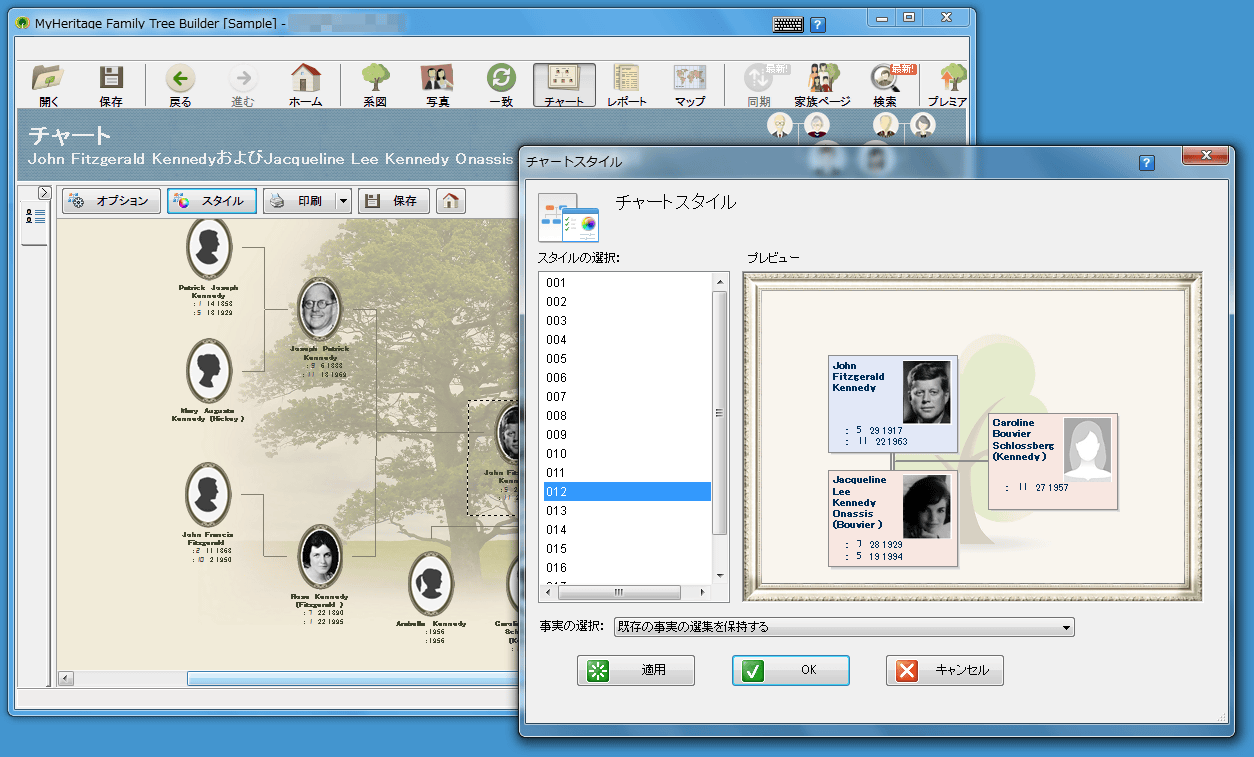Screen dimensions: 1254x757
Task: Select style 009 in the list
Action: [x=626, y=435]
